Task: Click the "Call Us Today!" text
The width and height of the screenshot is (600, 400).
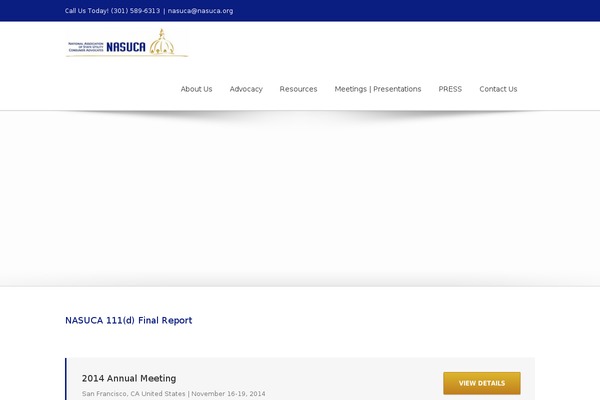Action: tap(86, 11)
